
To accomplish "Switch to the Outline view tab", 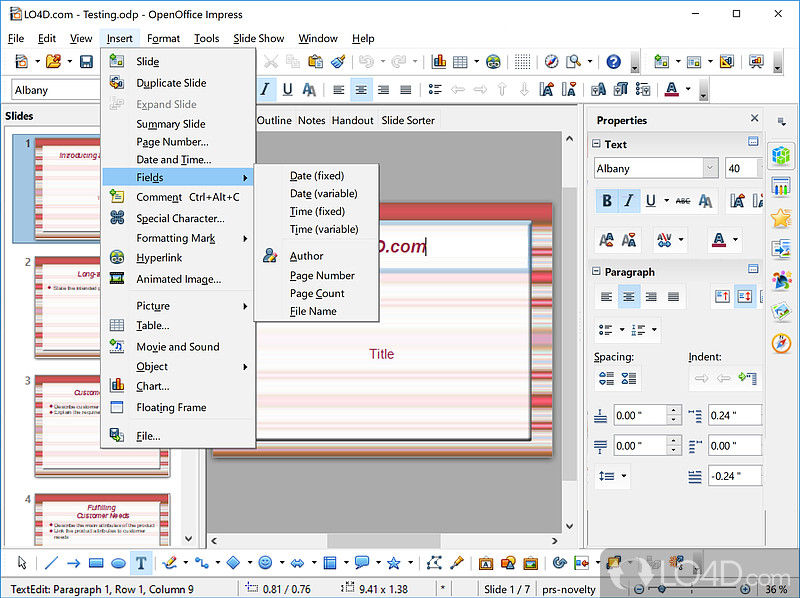I will pos(274,120).
